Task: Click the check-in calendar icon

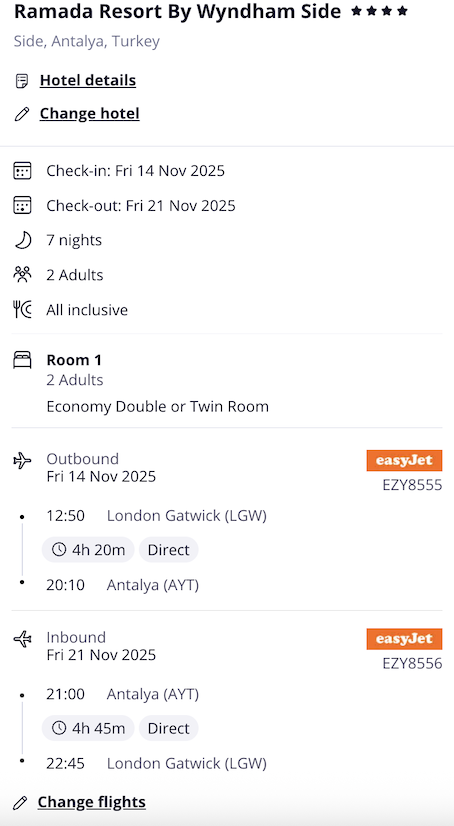Action: [22, 171]
